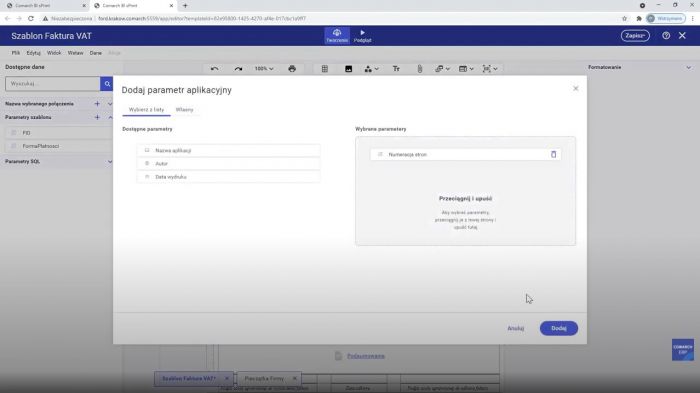
Task: Expand the link tool dropdown arrow
Action: pos(448,69)
